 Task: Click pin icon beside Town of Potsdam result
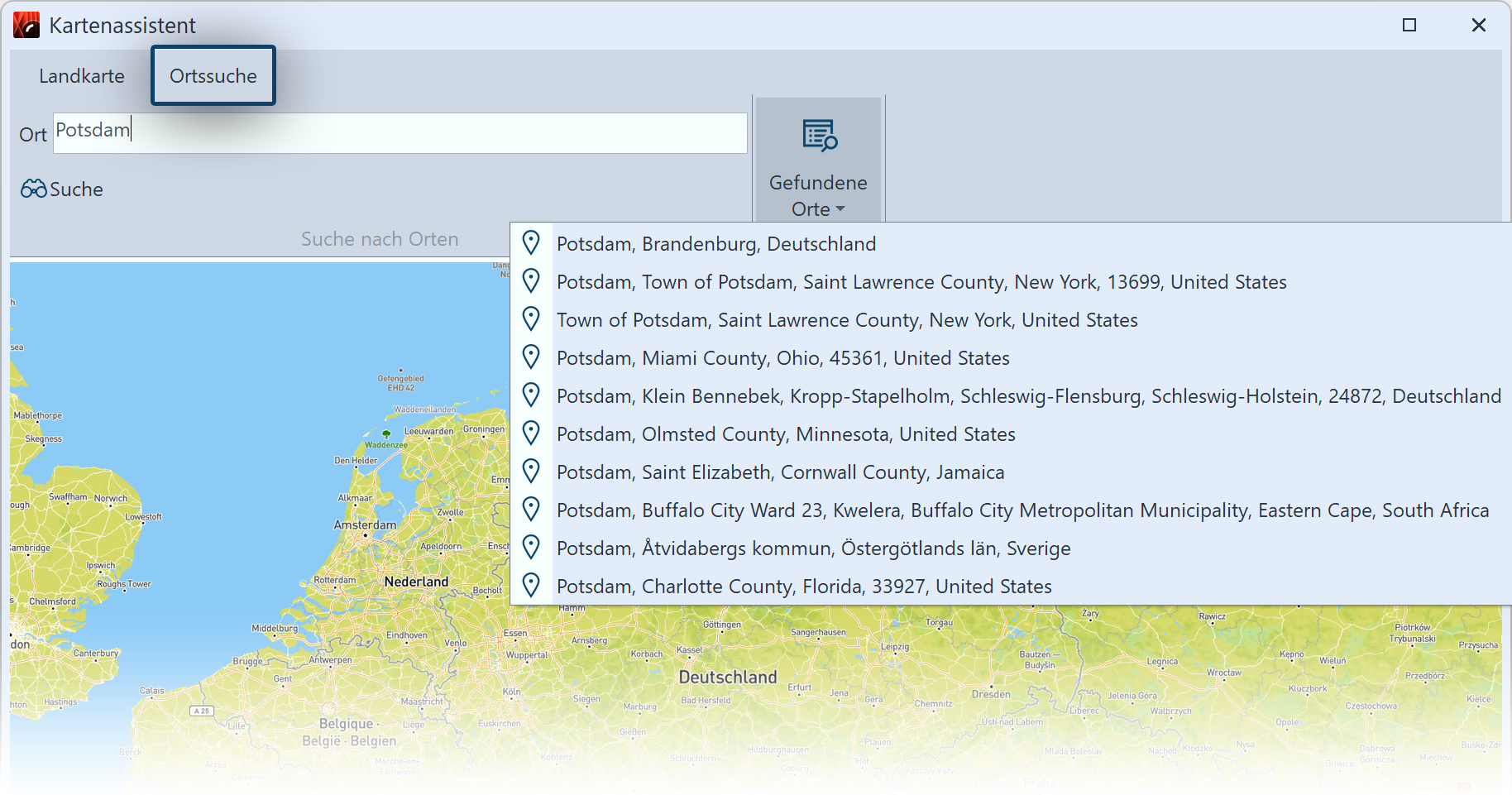[531, 319]
